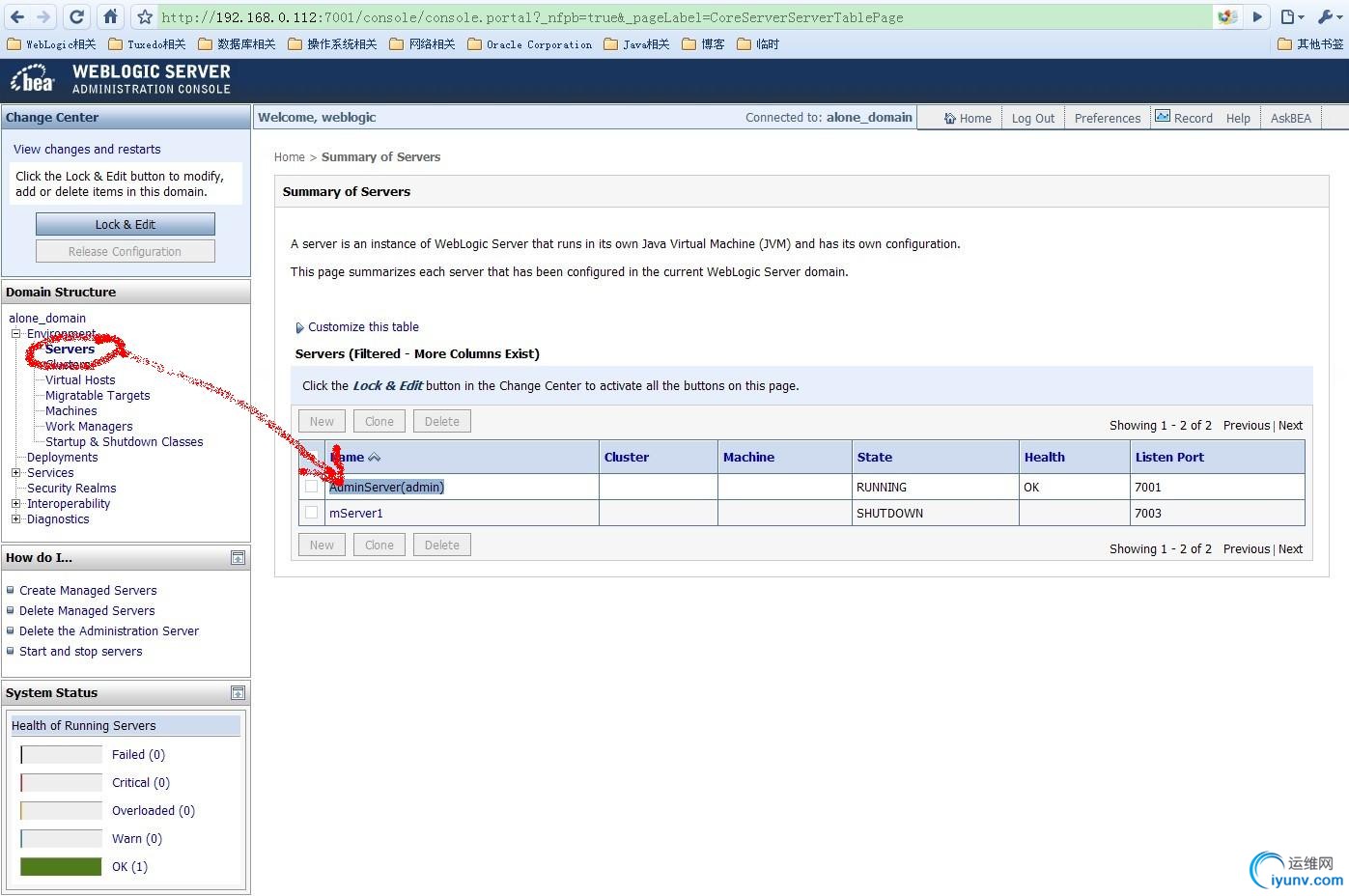Click the OK health green bar
This screenshot has width=1349, height=896.
(x=61, y=866)
